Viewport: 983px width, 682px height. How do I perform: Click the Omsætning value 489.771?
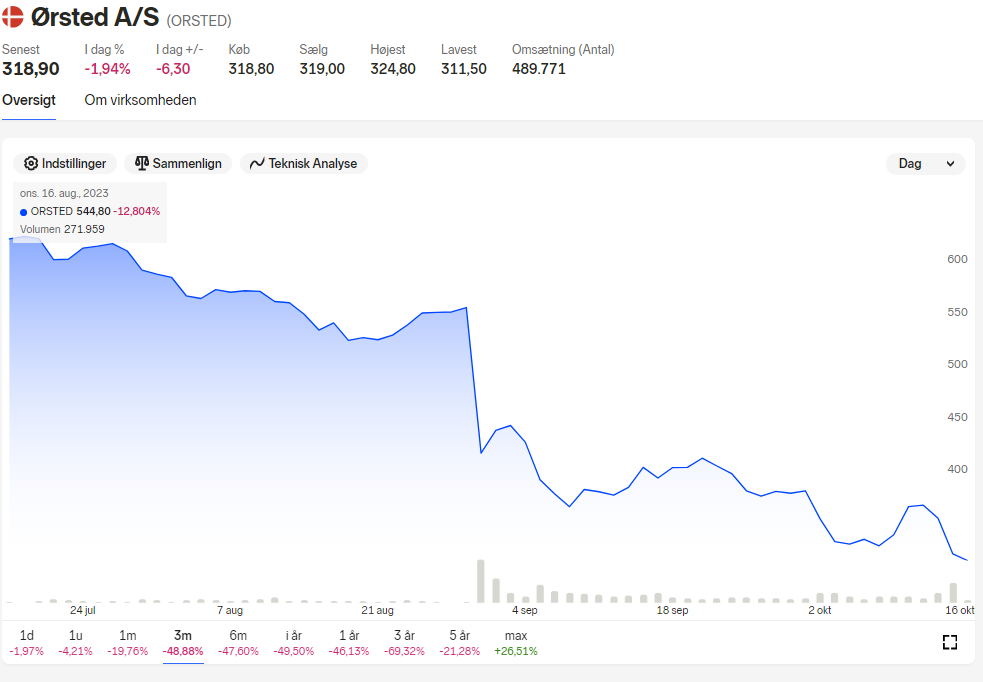tap(539, 69)
